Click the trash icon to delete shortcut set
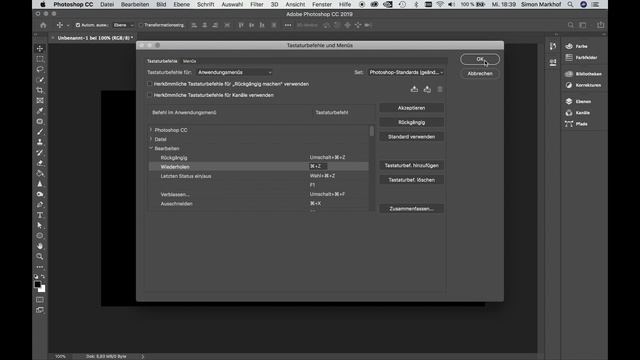Image resolution: width=640 pixels, height=360 pixels. point(440,89)
